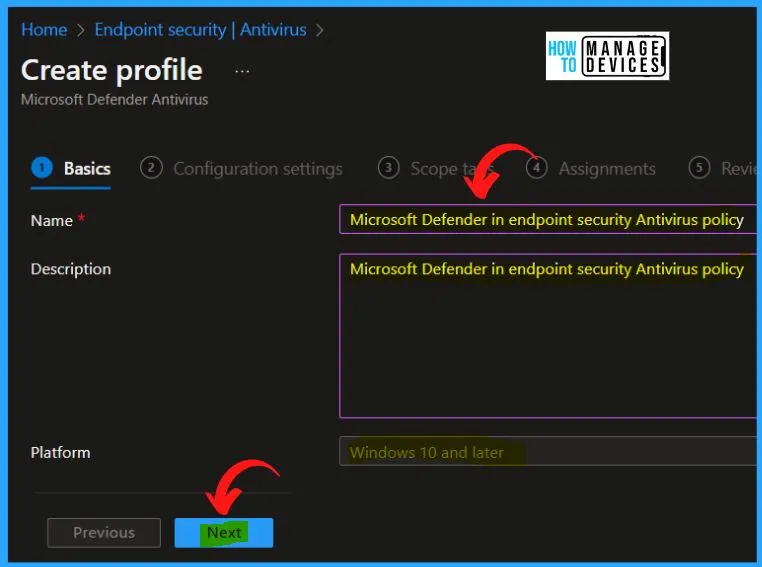Viewport: 762px width, 567px height.
Task: Click into the Name input field
Action: [548, 220]
